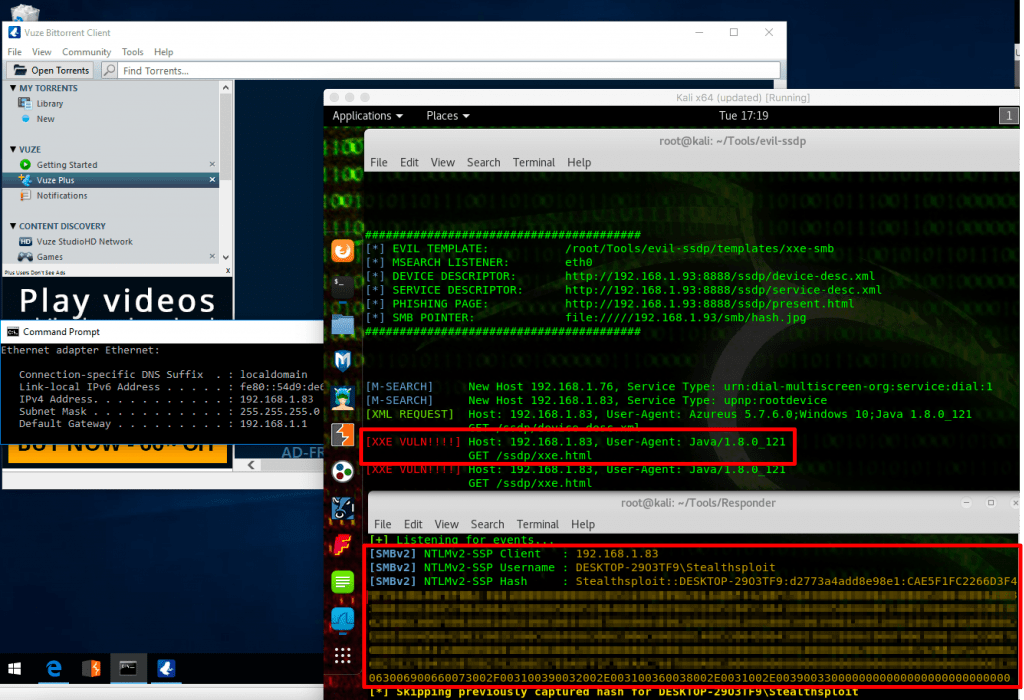
Task: Switch to Command Prompt in taskbar
Action: pyautogui.click(x=128, y=669)
